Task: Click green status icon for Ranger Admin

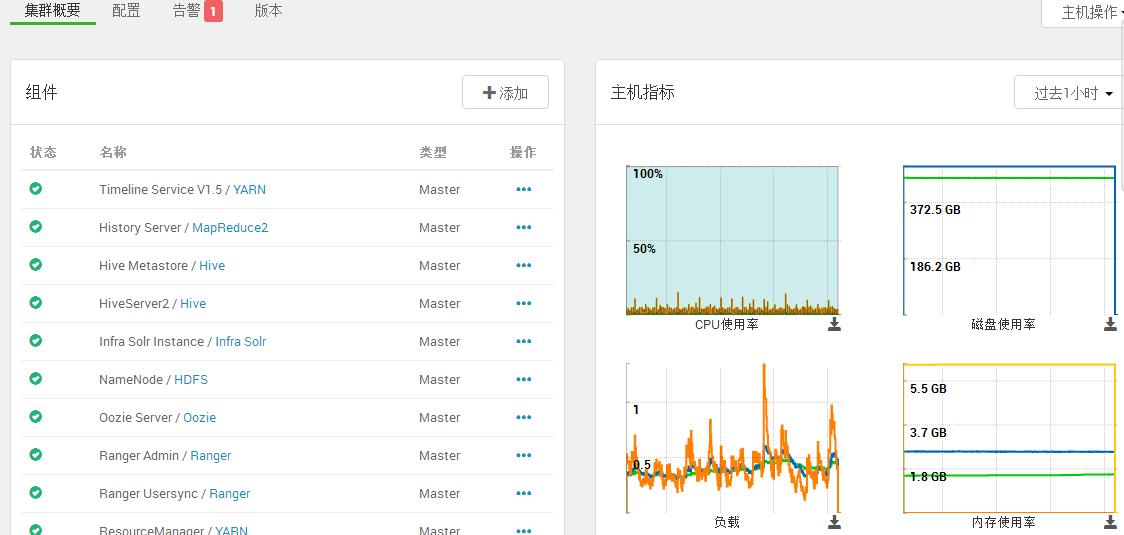Action: point(35,455)
